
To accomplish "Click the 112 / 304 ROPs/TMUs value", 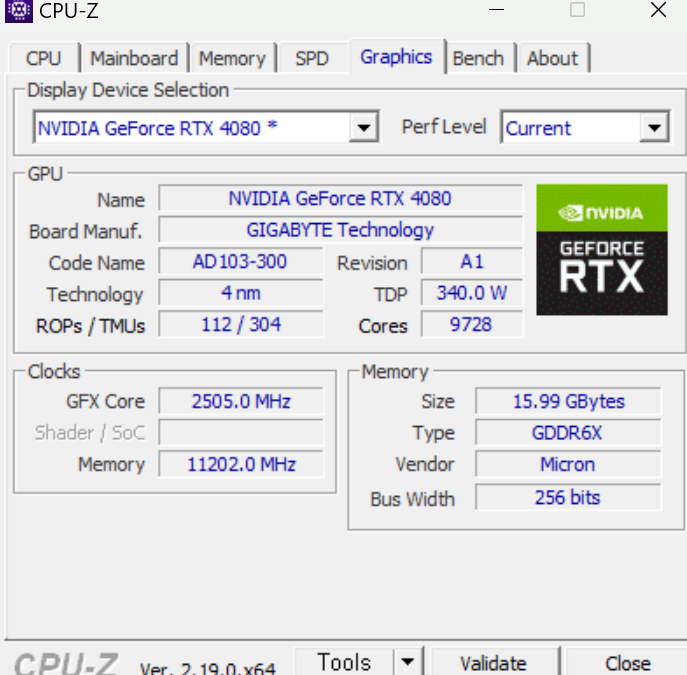I will tap(241, 325).
